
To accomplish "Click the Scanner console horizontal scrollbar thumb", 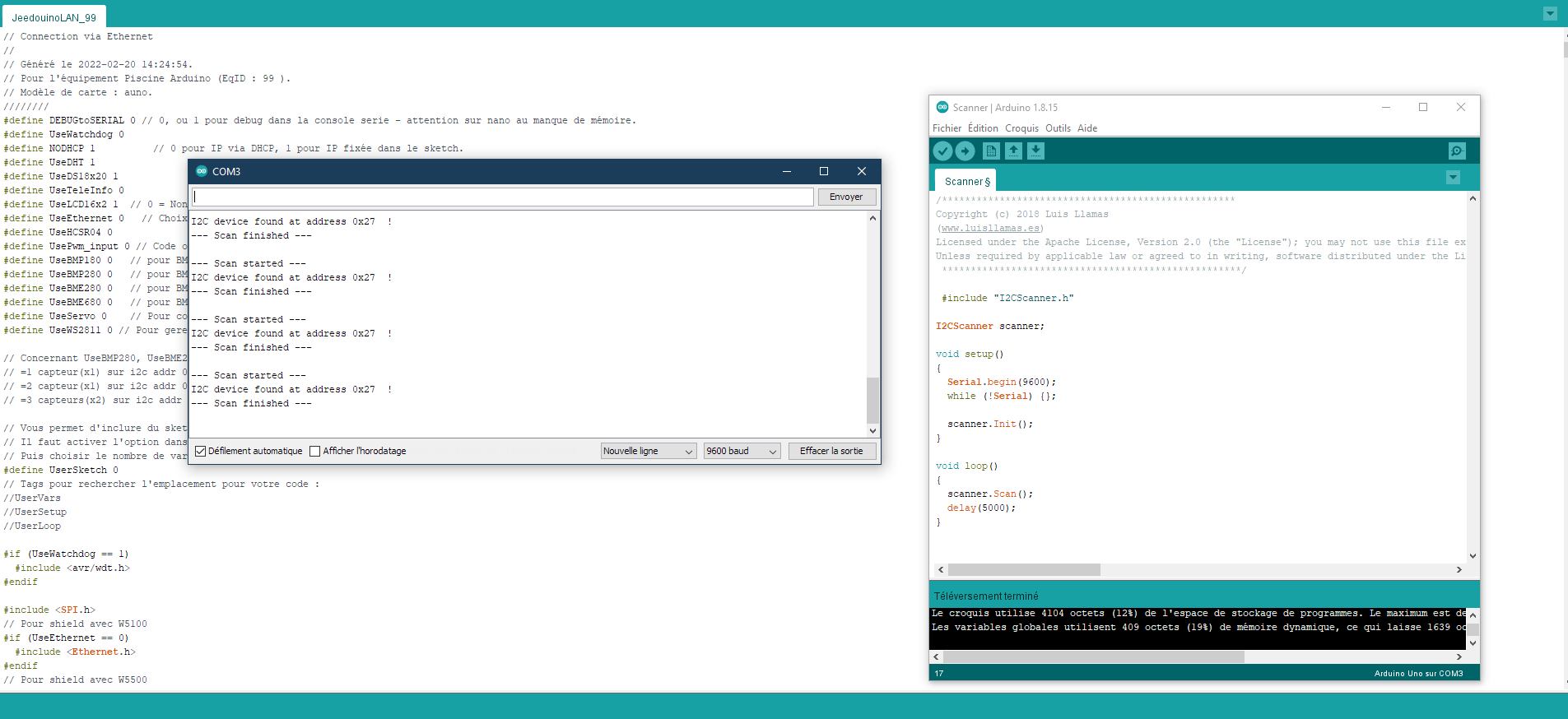I will pos(1093,656).
